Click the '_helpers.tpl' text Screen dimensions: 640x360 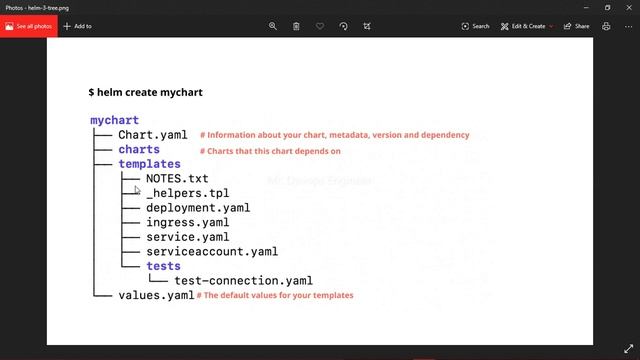coord(187,193)
